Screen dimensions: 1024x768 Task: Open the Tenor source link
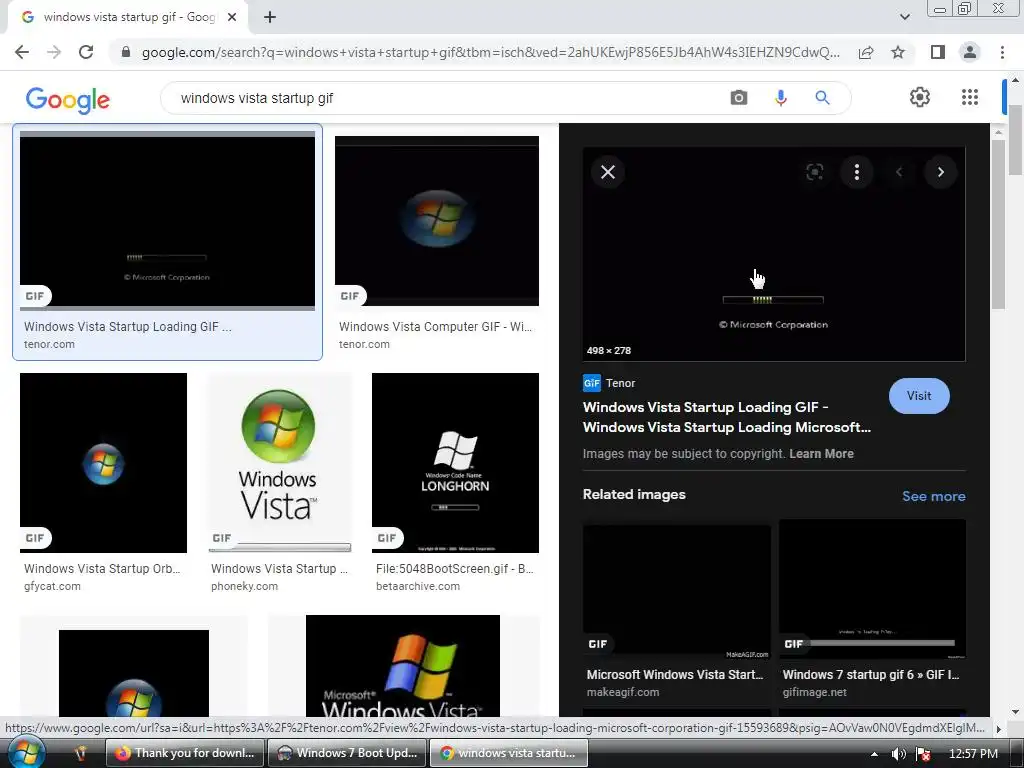[x=609, y=383]
